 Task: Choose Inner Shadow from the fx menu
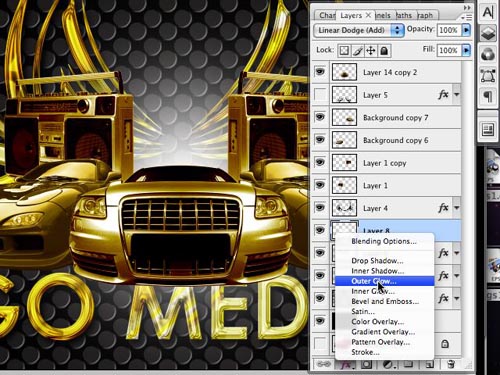tap(384, 271)
